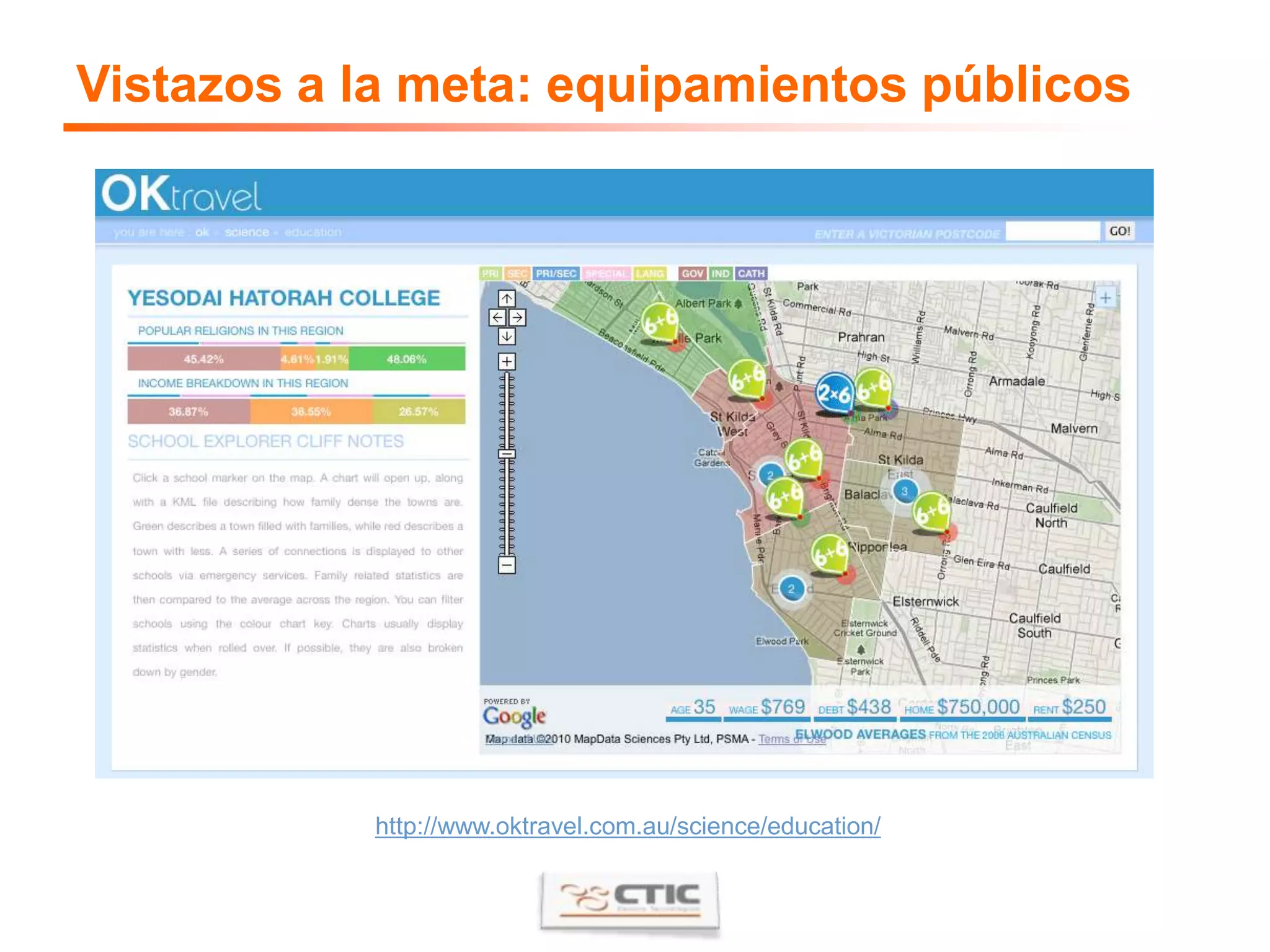Open the 'education' breadcrumb link

313,232
